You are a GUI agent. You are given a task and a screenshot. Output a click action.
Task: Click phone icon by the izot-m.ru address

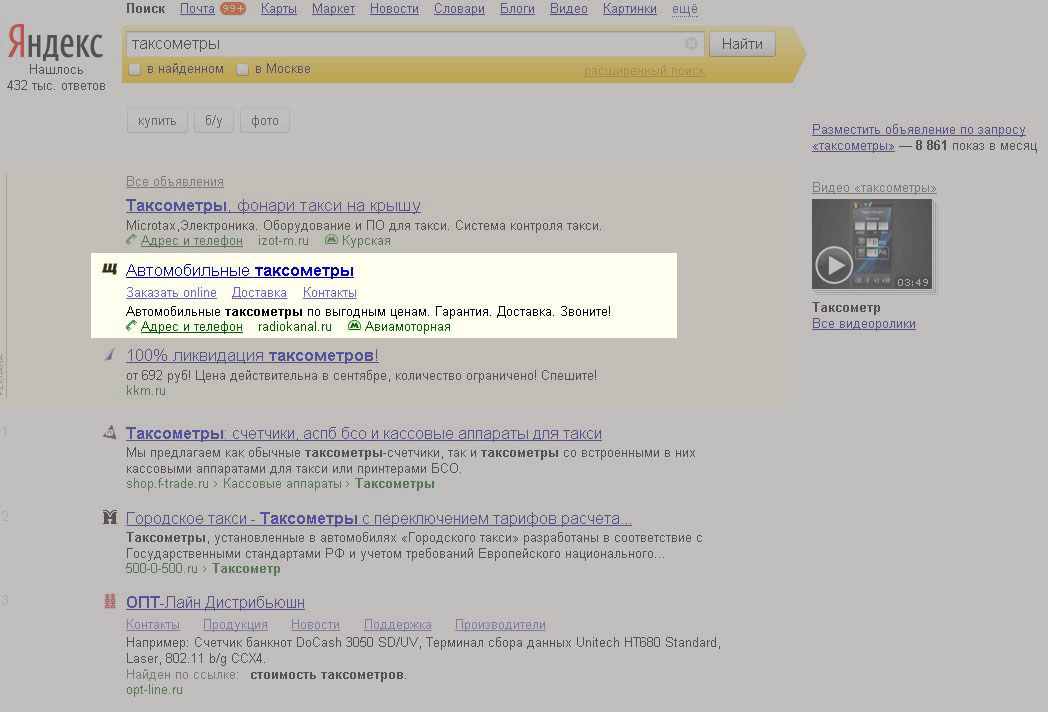point(131,240)
